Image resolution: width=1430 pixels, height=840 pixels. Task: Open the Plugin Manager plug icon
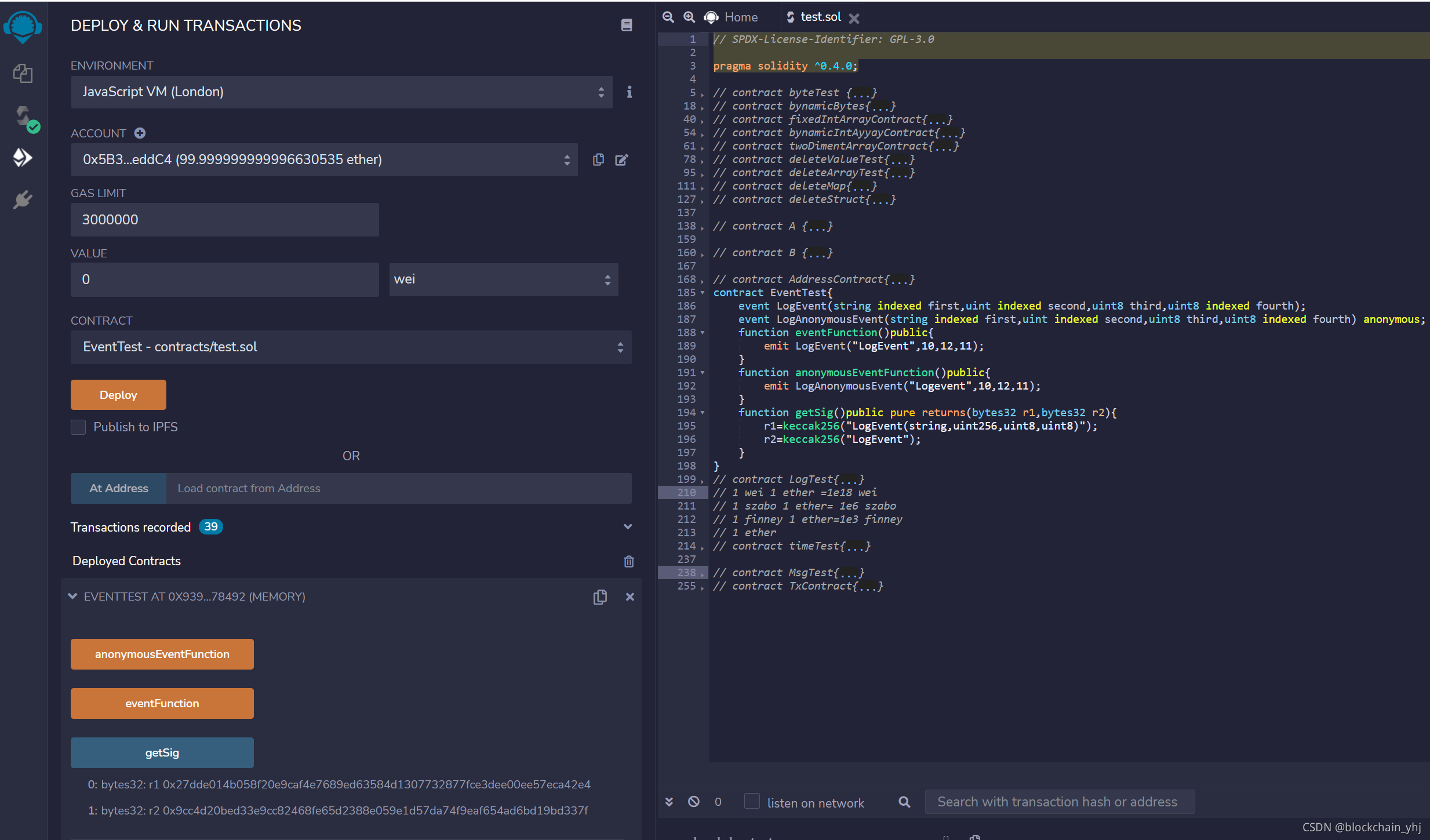[x=23, y=200]
